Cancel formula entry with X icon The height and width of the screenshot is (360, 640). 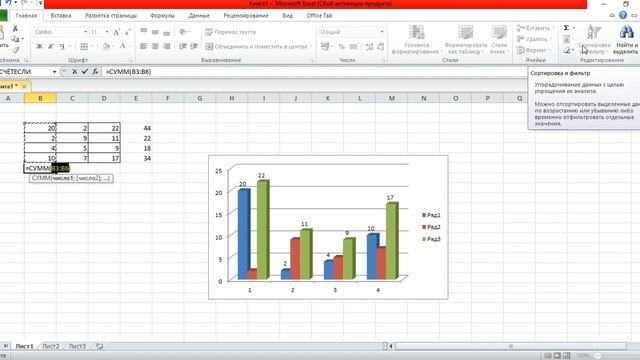(74, 71)
